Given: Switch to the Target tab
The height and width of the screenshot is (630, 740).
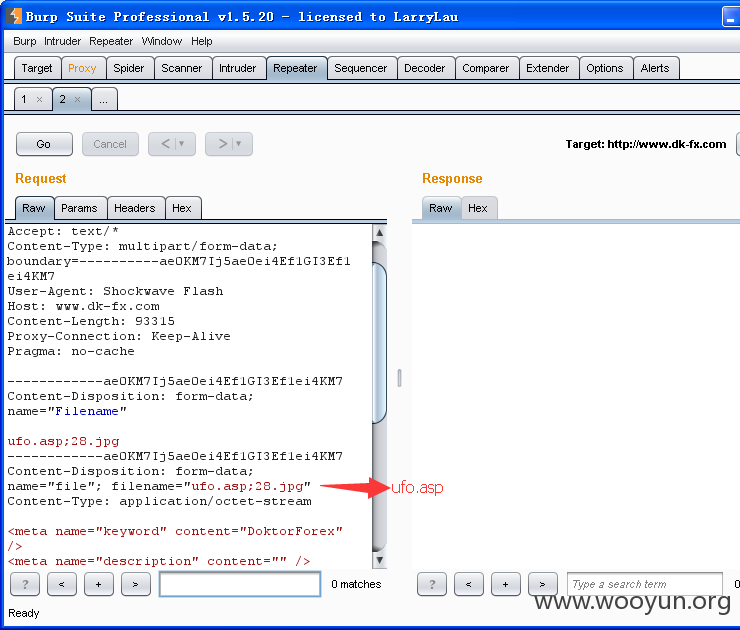Looking at the screenshot, I should (x=37, y=68).
